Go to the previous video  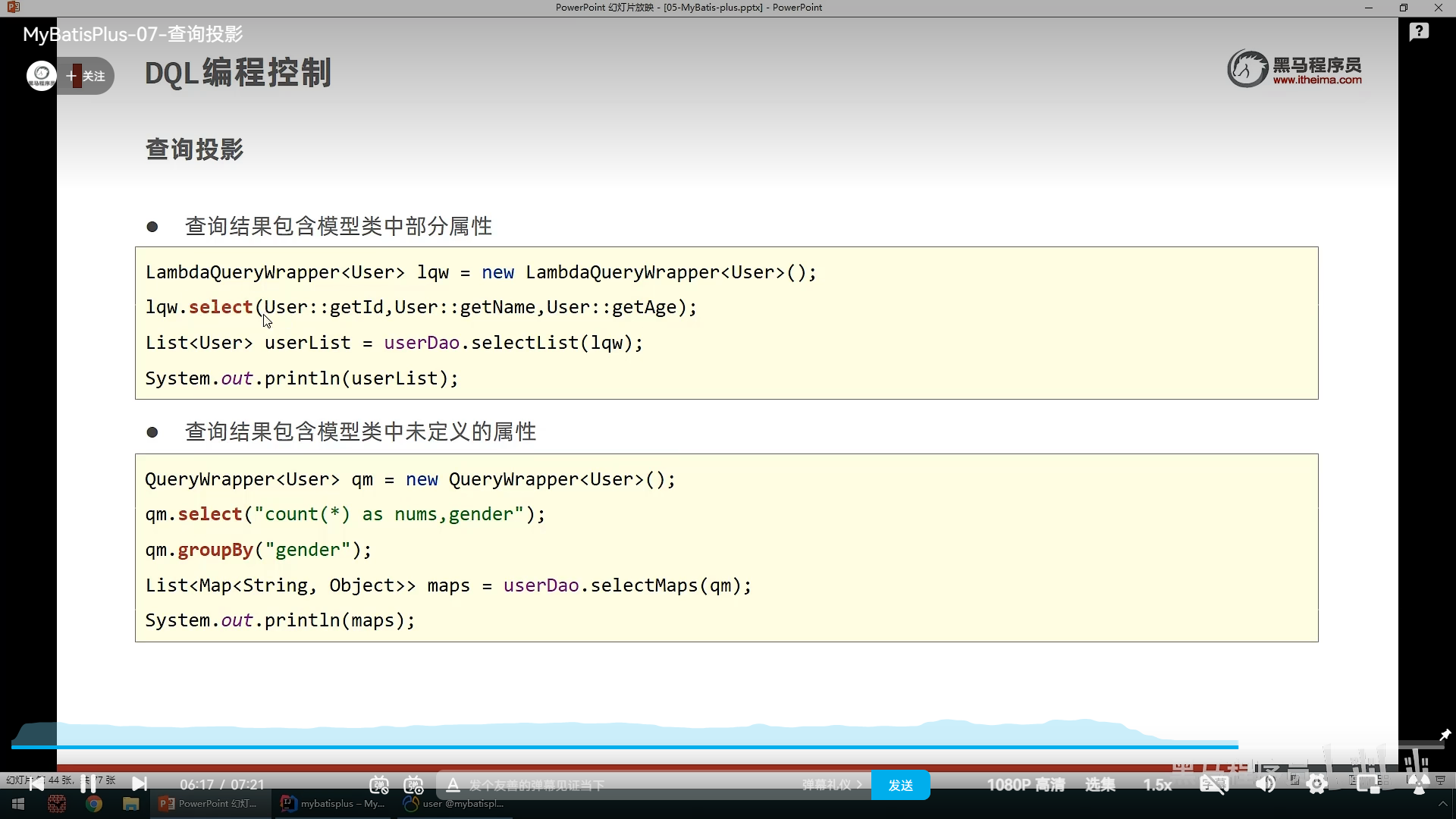click(36, 784)
